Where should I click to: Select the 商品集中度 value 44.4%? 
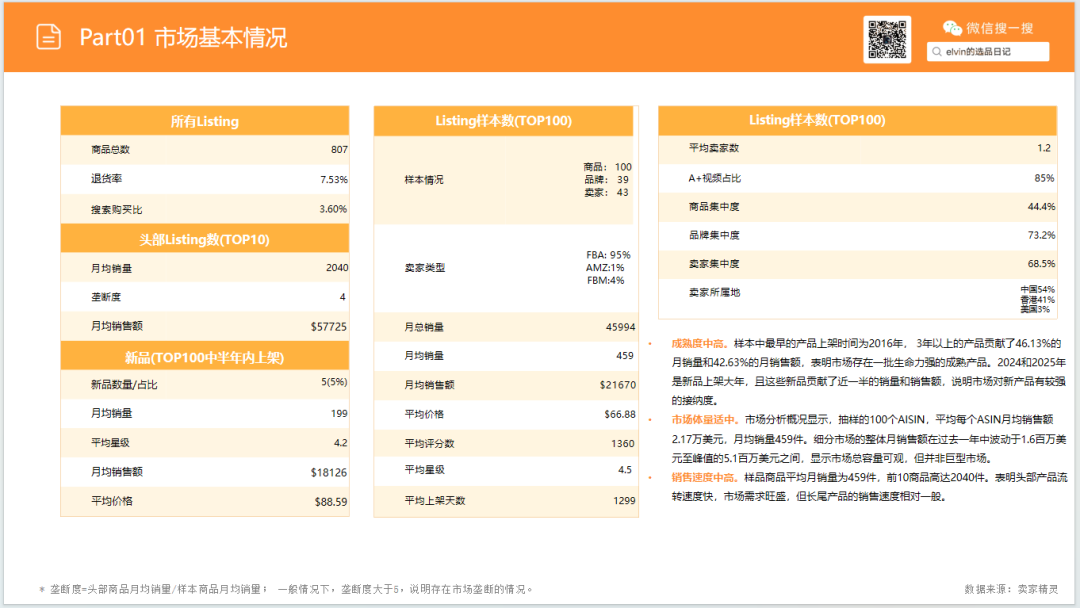pyautogui.click(x=1041, y=207)
